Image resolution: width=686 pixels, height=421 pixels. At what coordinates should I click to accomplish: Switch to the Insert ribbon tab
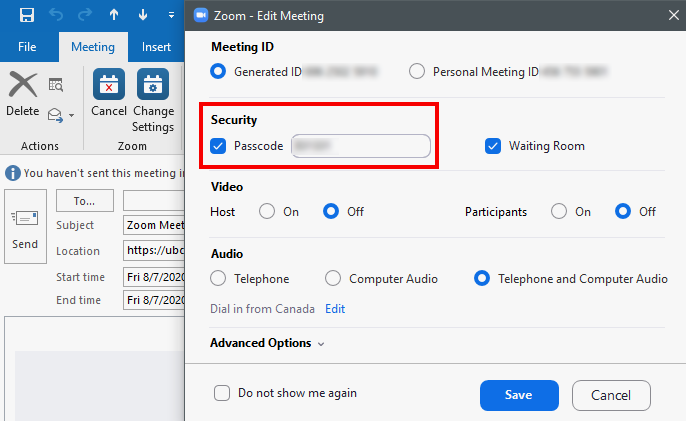click(156, 46)
